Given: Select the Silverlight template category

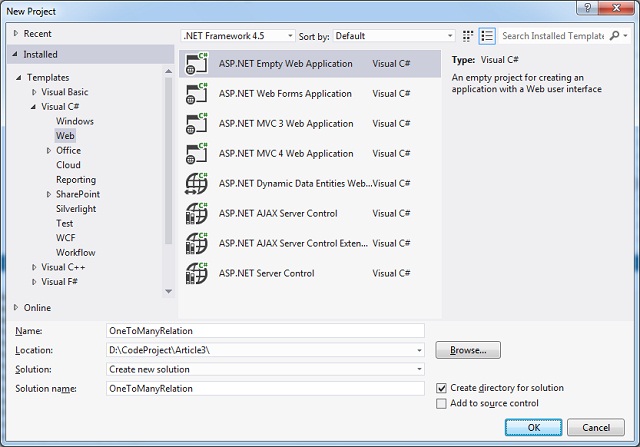Looking at the screenshot, I should pos(76,209).
